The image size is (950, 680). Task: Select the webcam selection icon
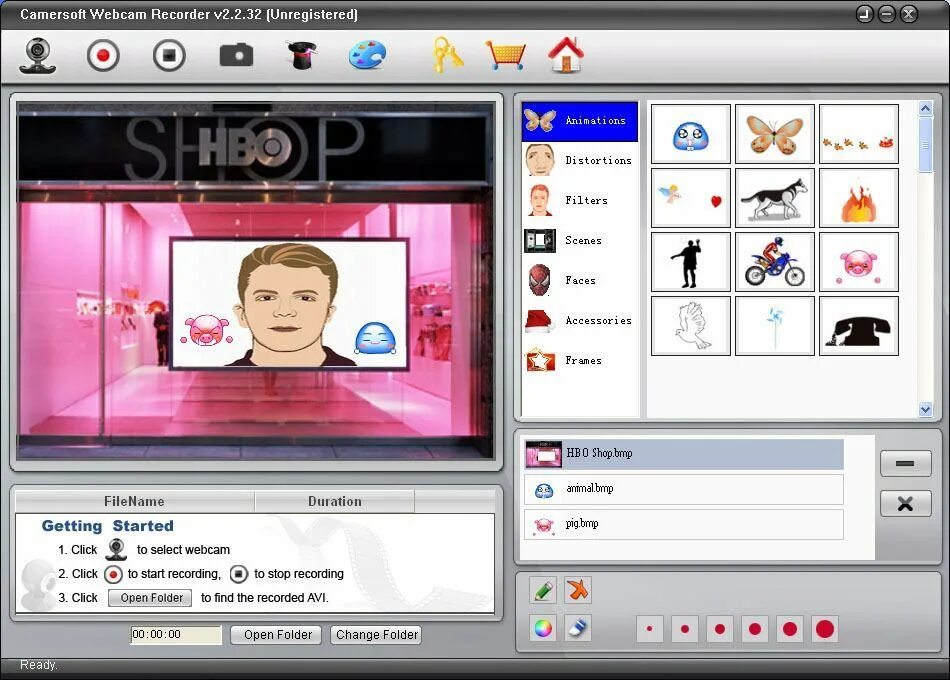pos(38,55)
